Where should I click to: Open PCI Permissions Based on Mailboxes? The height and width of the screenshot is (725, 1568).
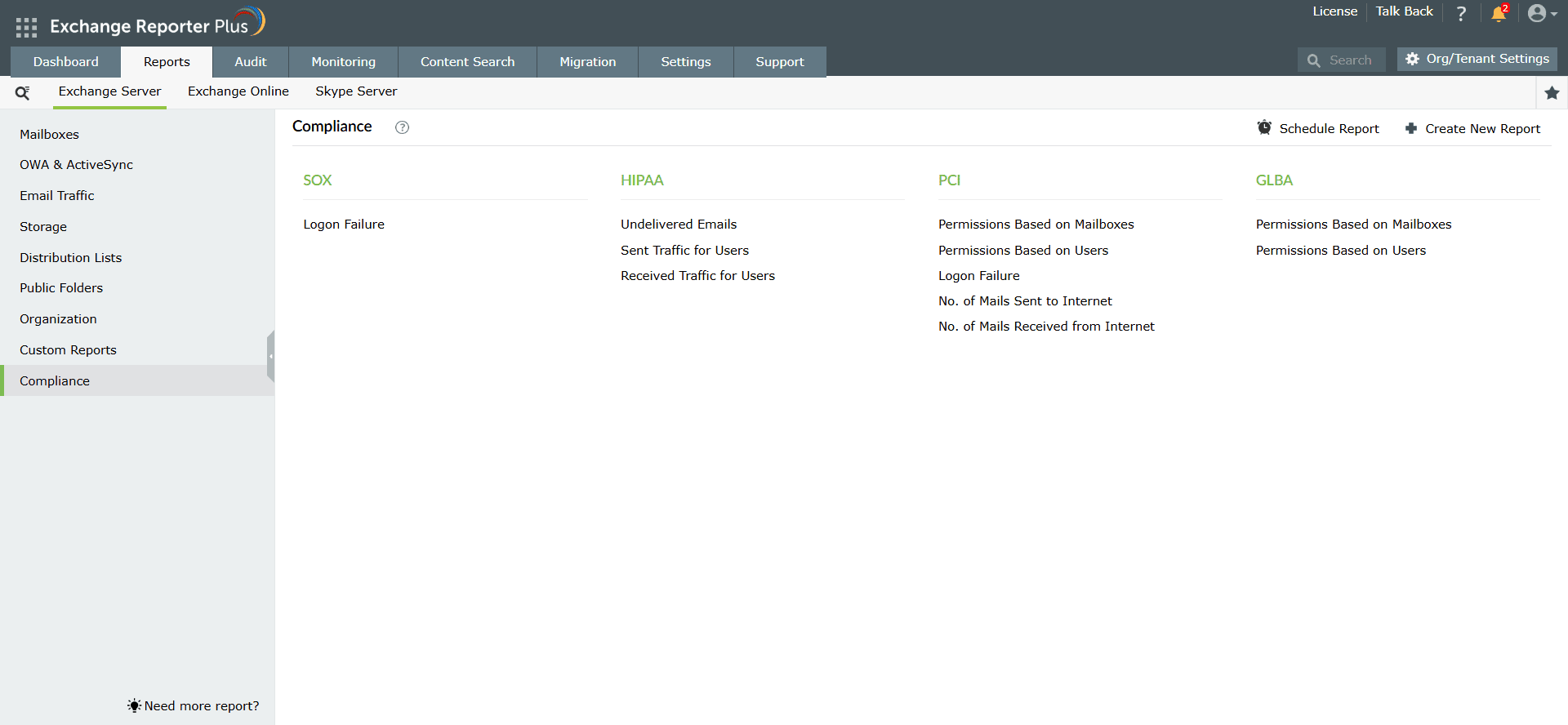(x=1036, y=225)
